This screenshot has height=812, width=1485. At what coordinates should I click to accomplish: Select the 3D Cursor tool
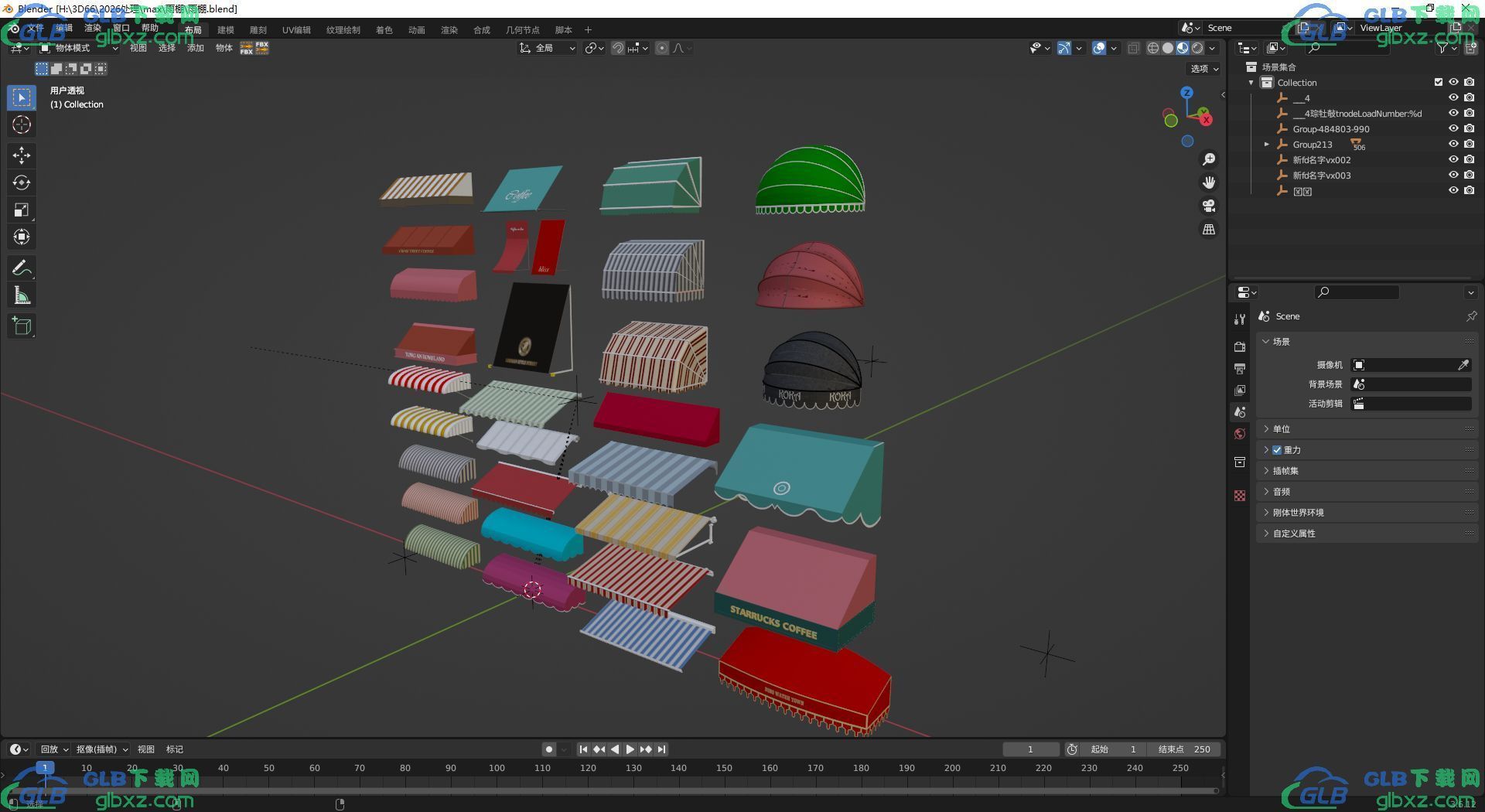tap(22, 125)
